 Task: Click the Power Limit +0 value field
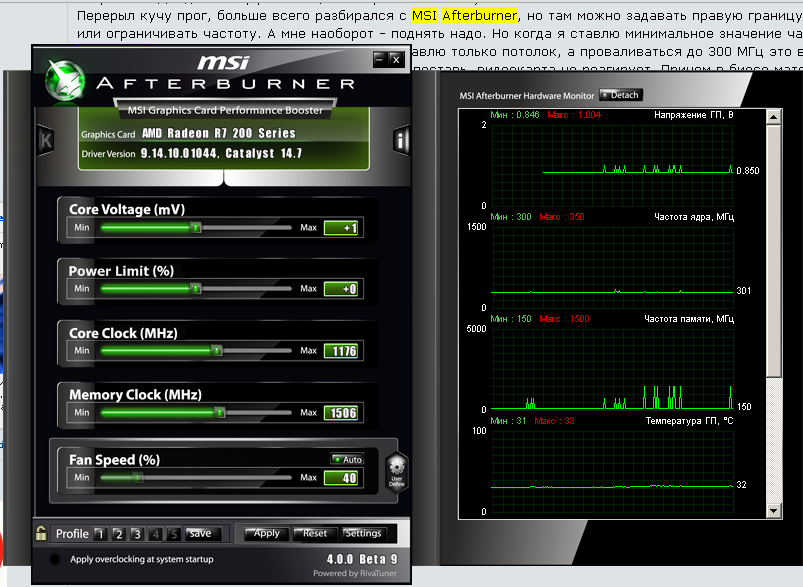[x=341, y=289]
